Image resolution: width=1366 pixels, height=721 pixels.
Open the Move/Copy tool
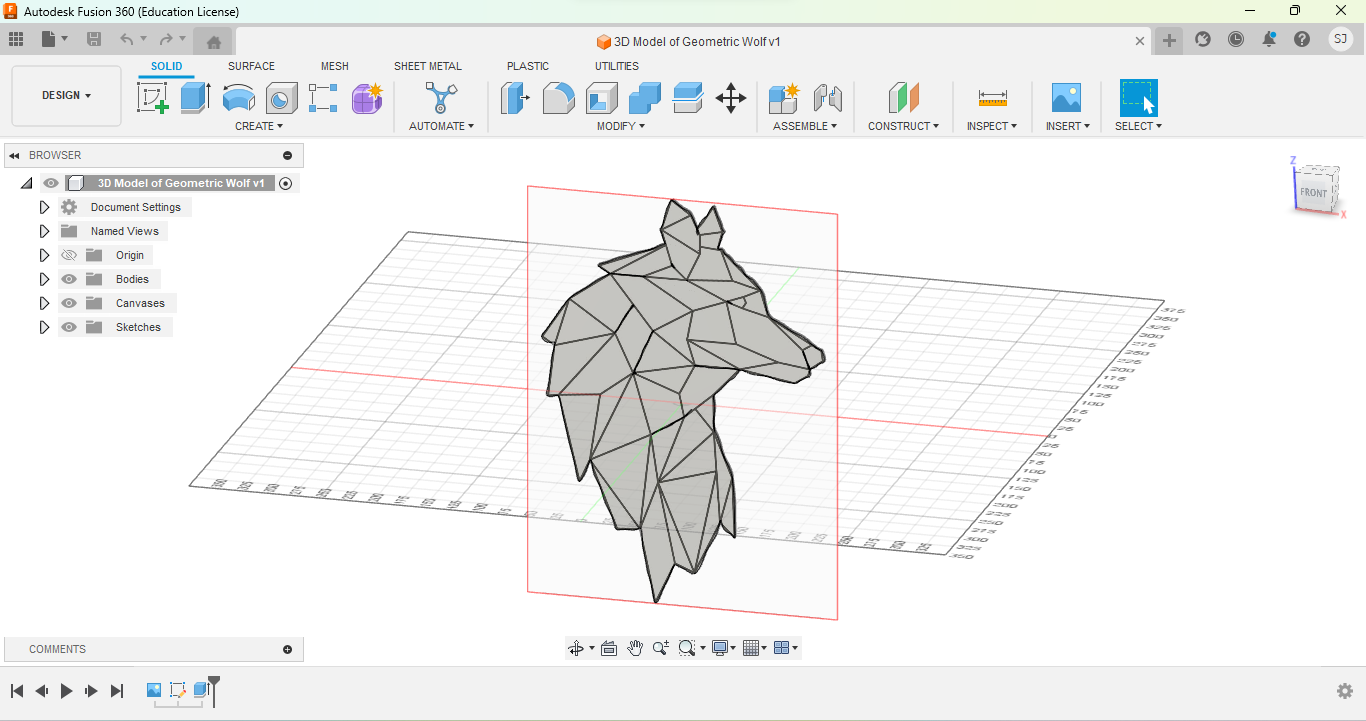731,98
